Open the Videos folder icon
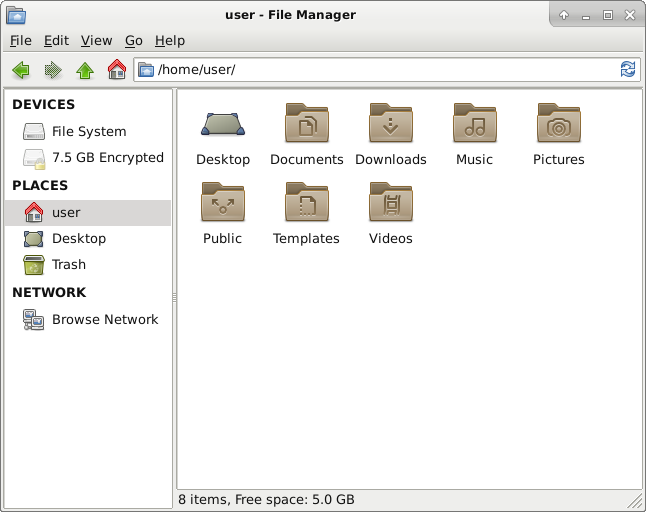Viewport: 646px width, 512px height. [391, 202]
